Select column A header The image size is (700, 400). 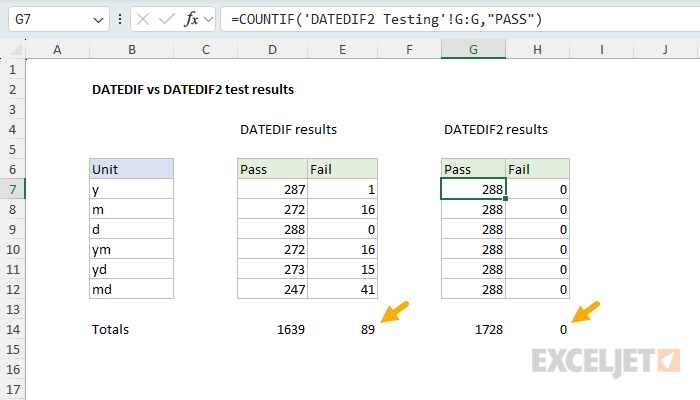click(57, 50)
